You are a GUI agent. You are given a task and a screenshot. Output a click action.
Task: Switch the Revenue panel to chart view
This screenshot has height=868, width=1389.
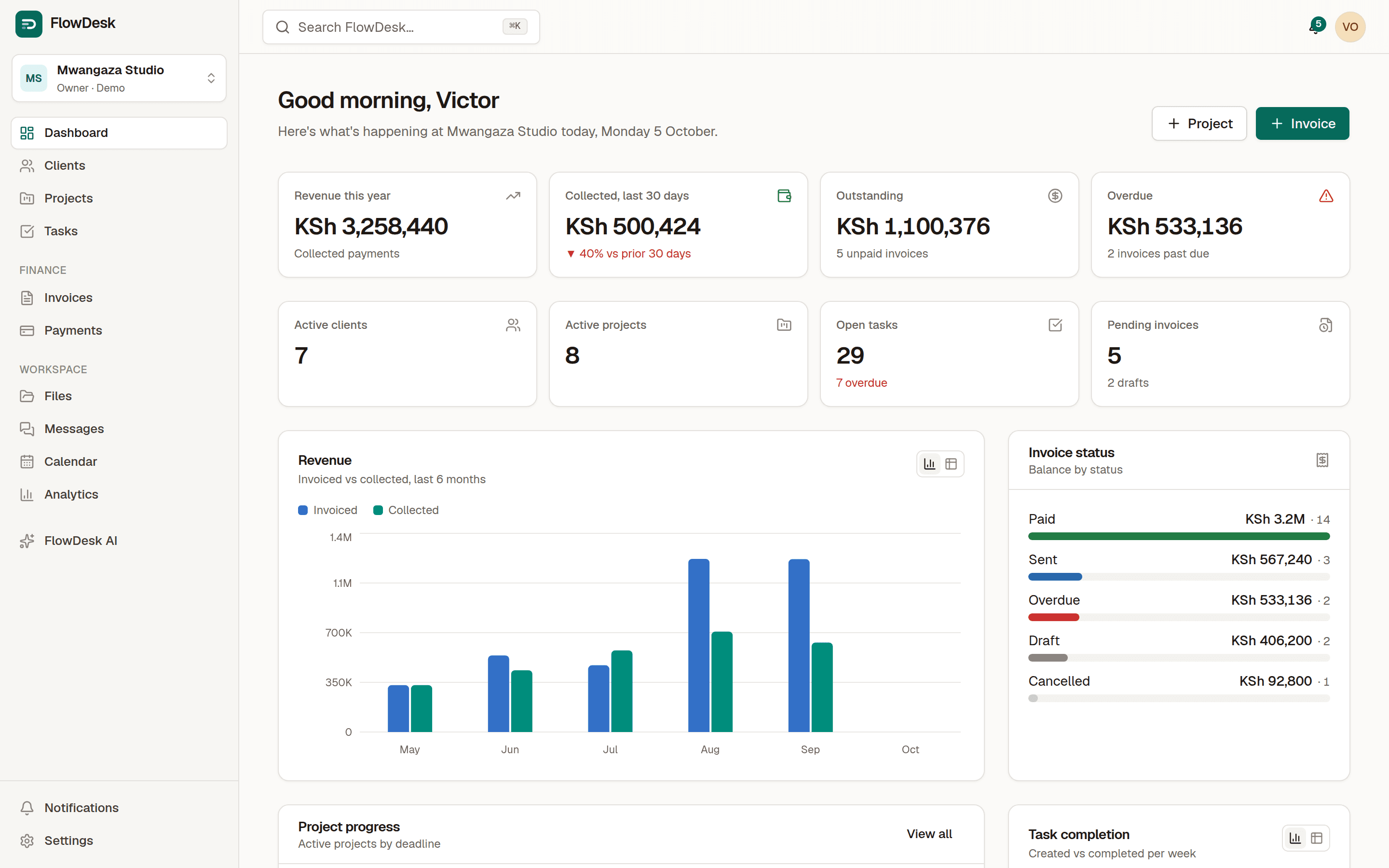929,464
